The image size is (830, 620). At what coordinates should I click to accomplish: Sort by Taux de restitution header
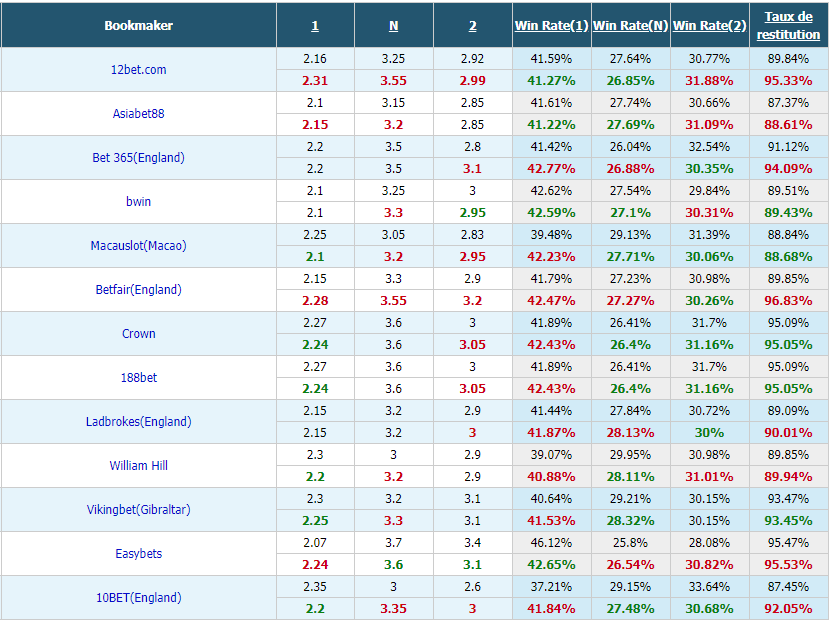(x=788, y=25)
